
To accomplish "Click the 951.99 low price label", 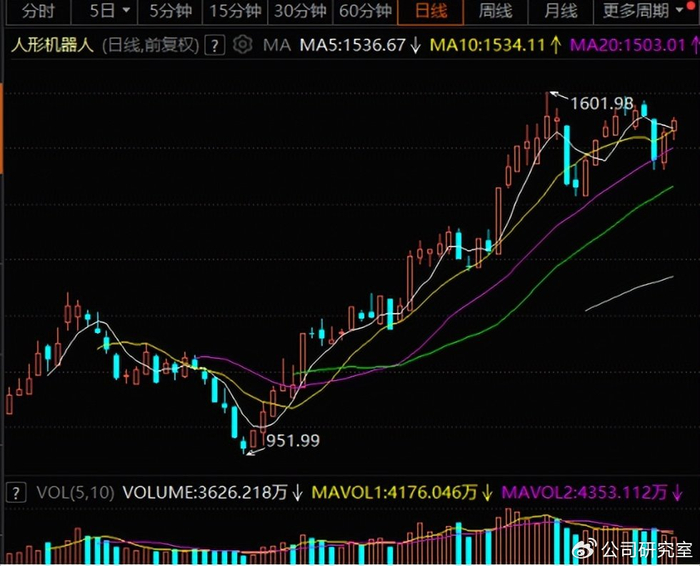I will (293, 441).
